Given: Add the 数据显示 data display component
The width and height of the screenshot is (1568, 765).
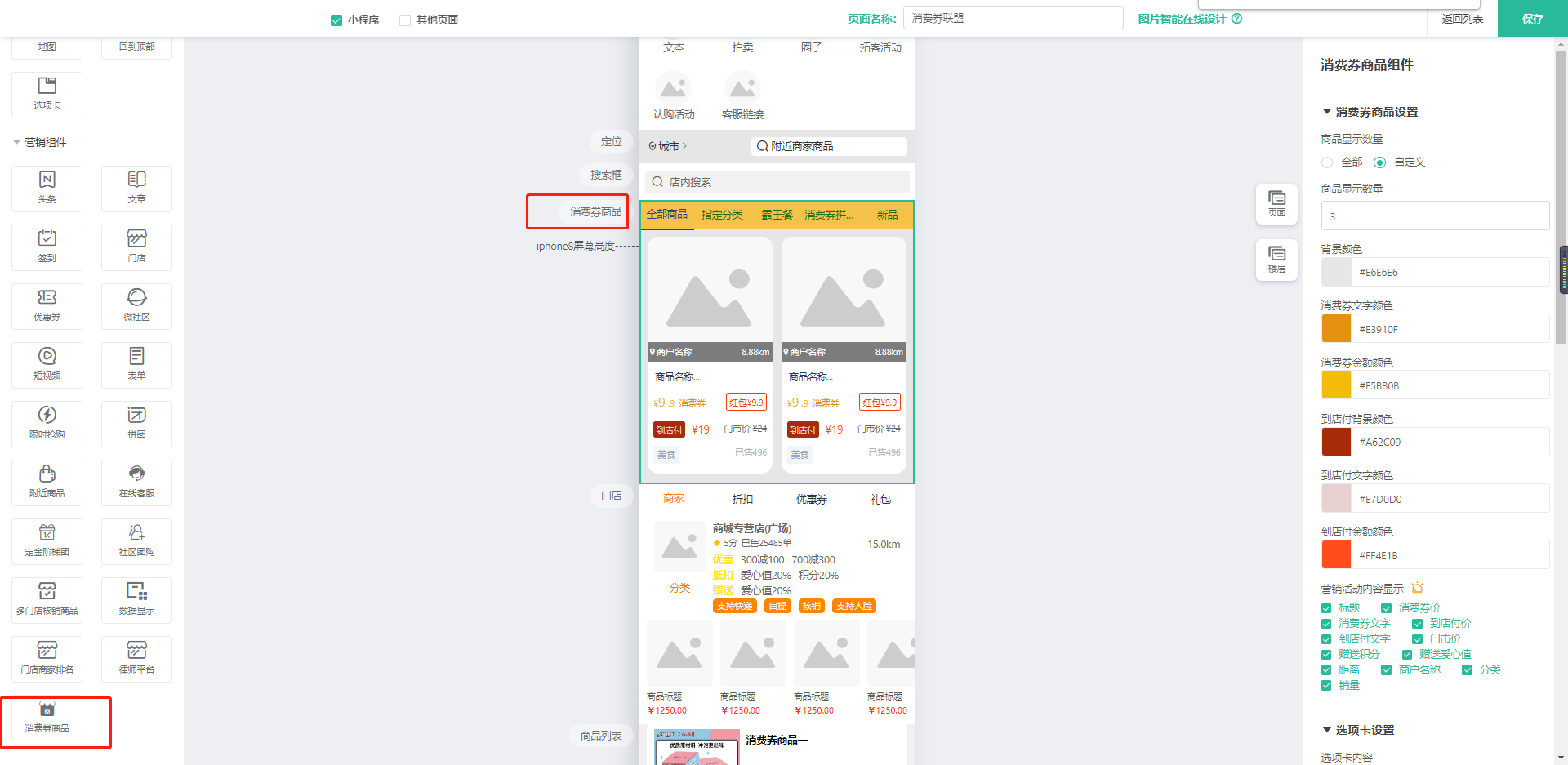Looking at the screenshot, I should (136, 600).
